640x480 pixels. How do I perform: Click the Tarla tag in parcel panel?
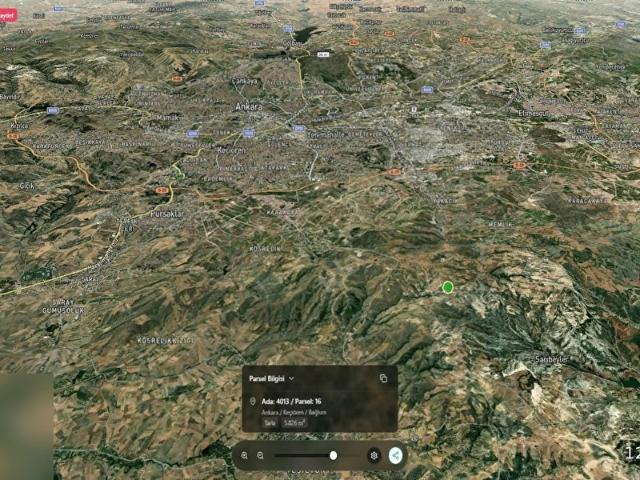point(270,423)
